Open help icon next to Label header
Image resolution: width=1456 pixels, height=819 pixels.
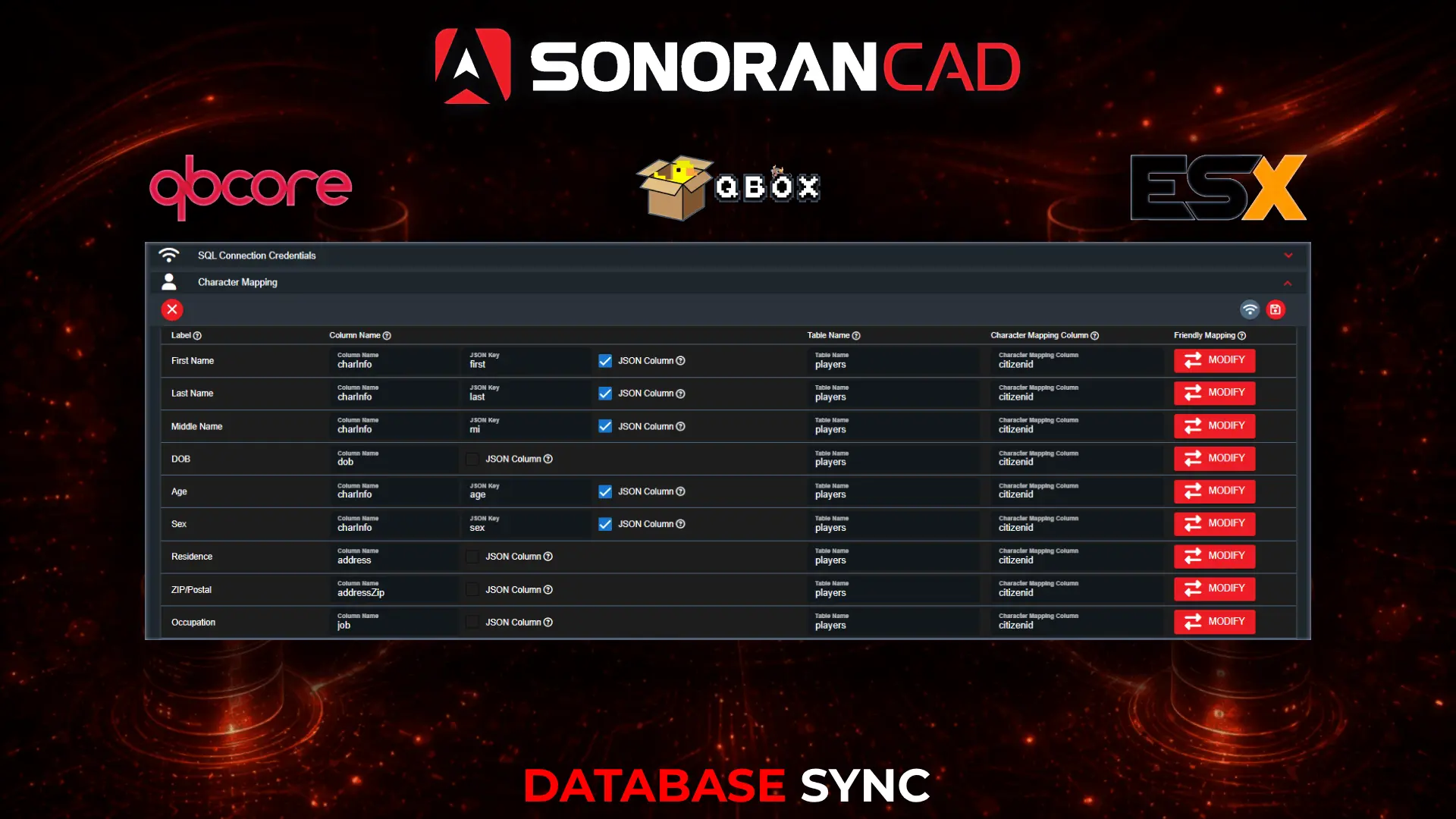click(x=197, y=336)
